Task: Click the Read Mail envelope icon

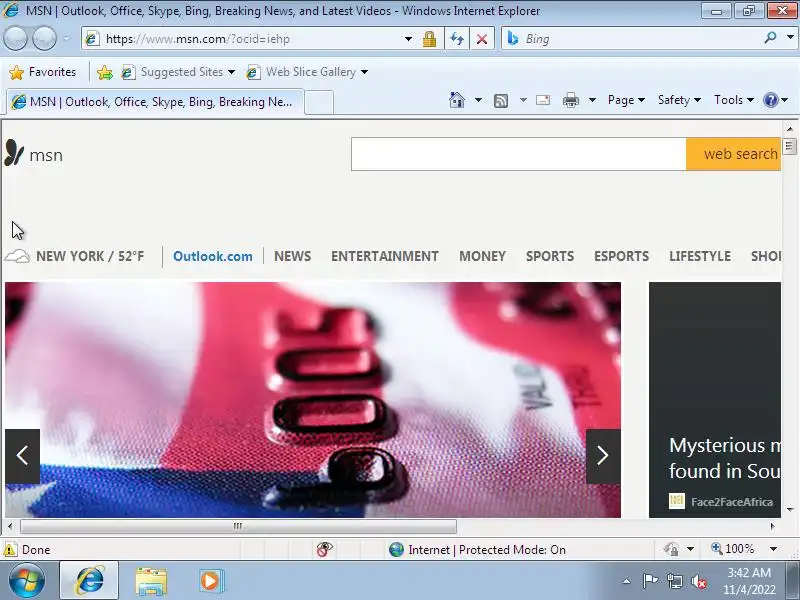Action: click(543, 100)
